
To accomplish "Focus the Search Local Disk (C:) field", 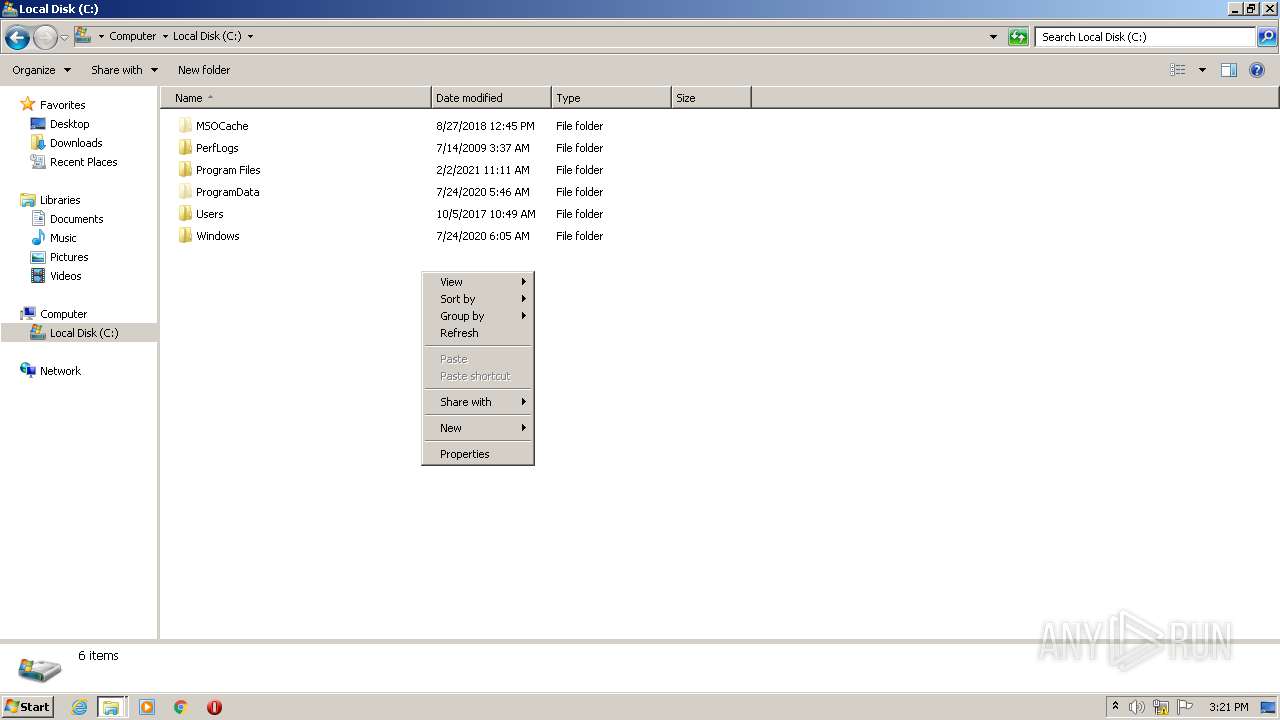I will (1145, 37).
